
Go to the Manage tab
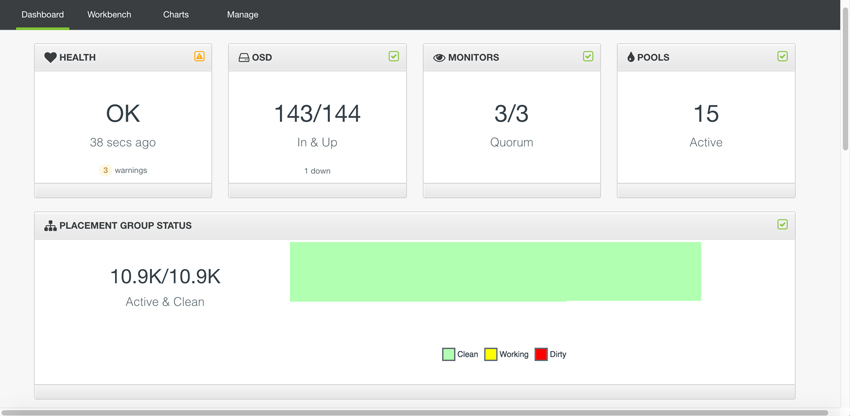pos(242,15)
